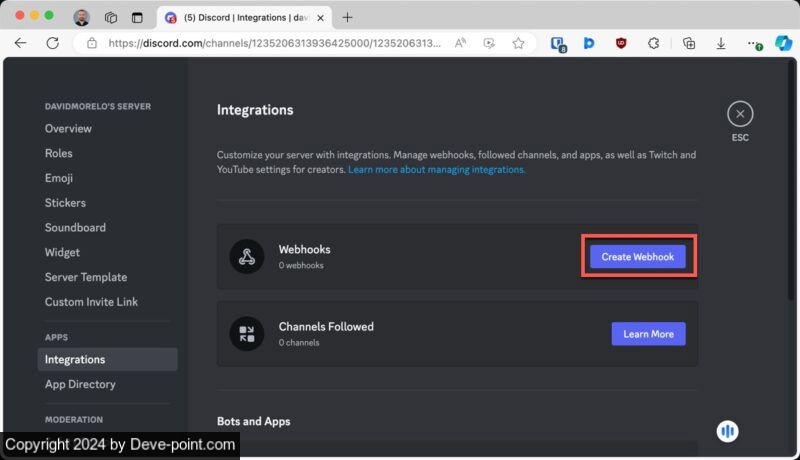This screenshot has height=460, width=800.
Task: Click Learn More for Channels Followed
Action: click(x=648, y=334)
